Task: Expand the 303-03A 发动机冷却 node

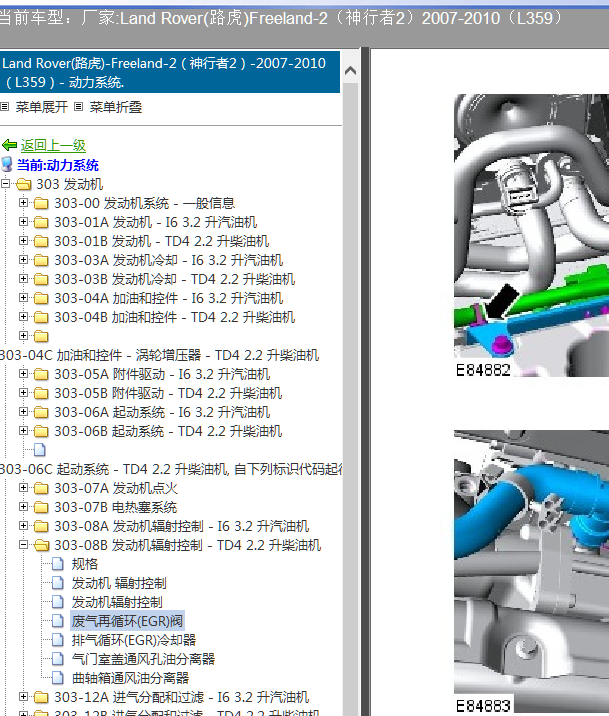Action: pyautogui.click(x=23, y=259)
